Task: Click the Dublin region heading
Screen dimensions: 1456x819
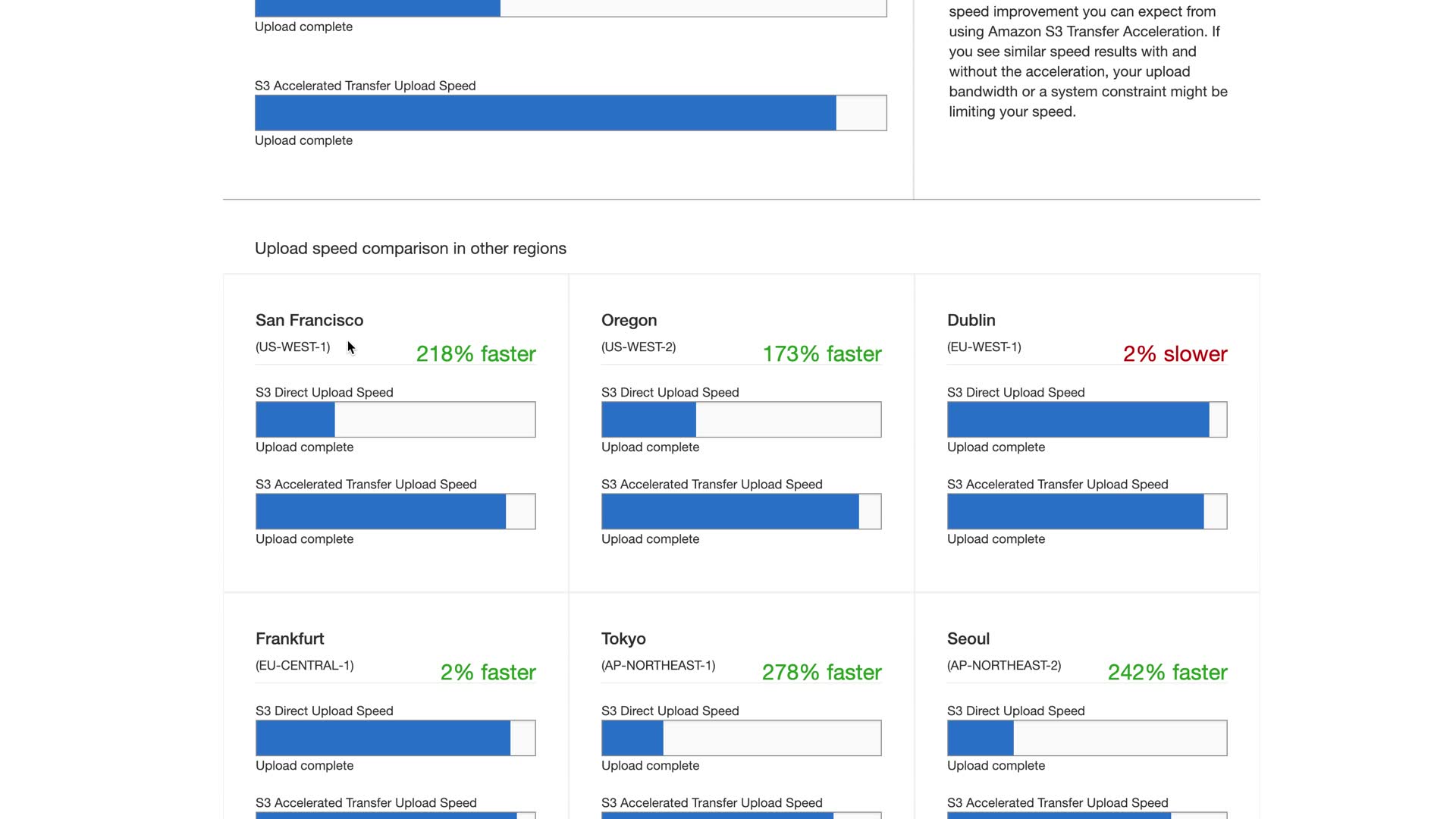Action: (x=971, y=320)
